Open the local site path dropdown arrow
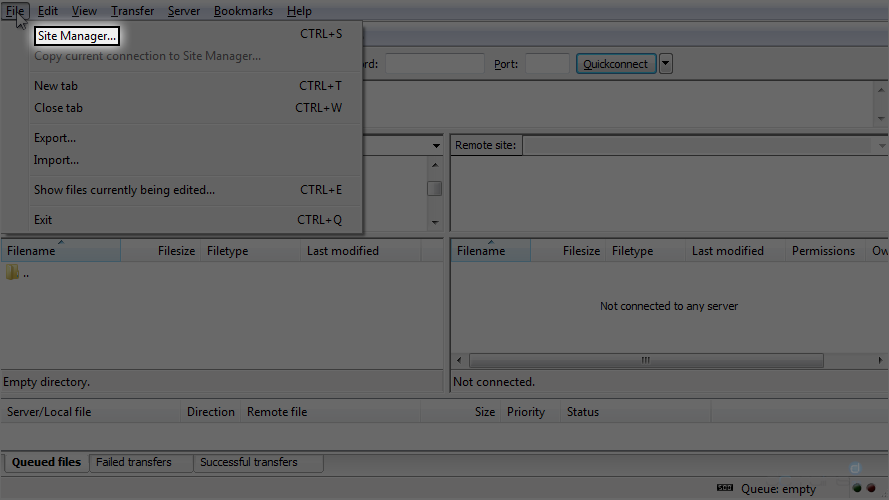Viewport: 889px width, 500px height. pyautogui.click(x=435, y=146)
